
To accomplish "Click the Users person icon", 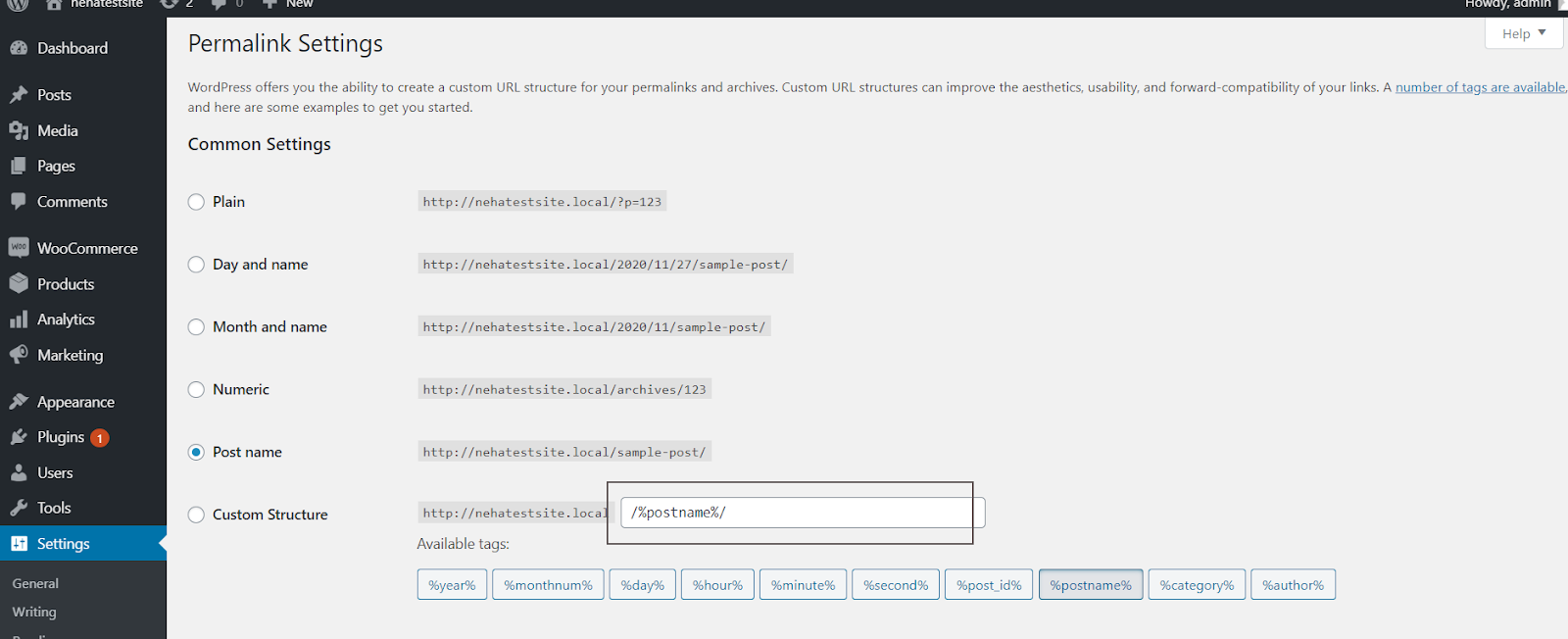I will pos(19,472).
